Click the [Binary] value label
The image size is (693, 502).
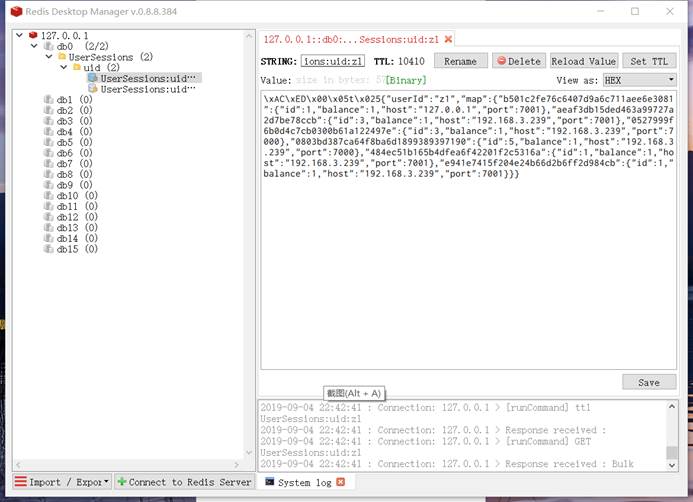(x=406, y=80)
